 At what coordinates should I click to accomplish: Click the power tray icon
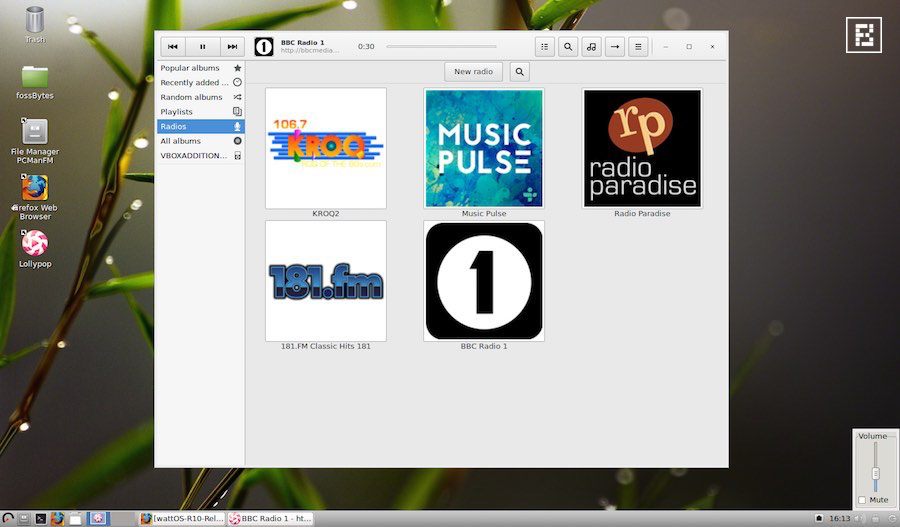pyautogui.click(x=891, y=519)
